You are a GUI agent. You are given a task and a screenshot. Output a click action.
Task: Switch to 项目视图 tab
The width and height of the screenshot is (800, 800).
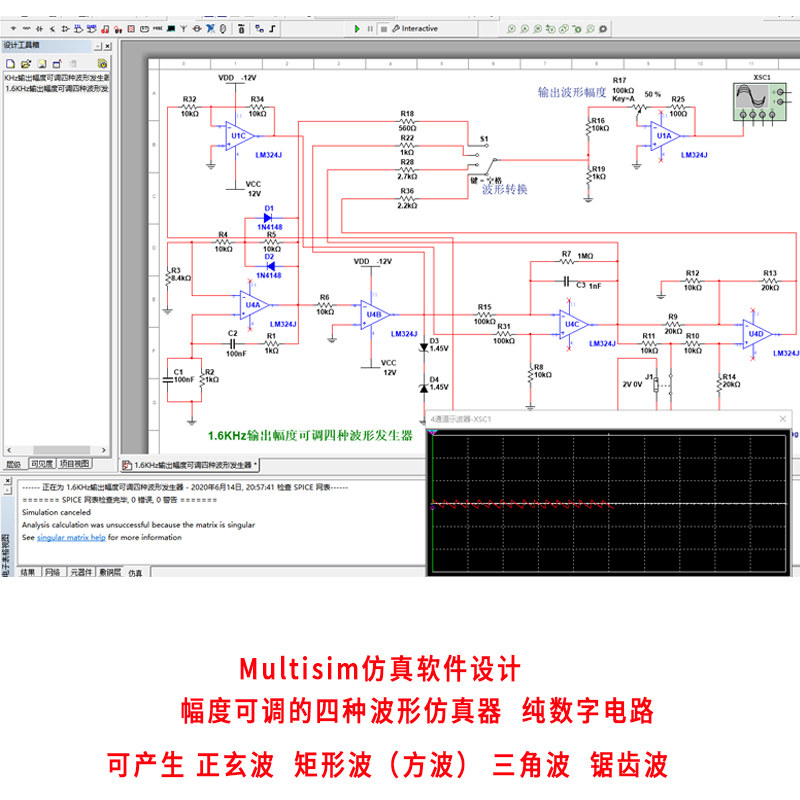tap(74, 464)
